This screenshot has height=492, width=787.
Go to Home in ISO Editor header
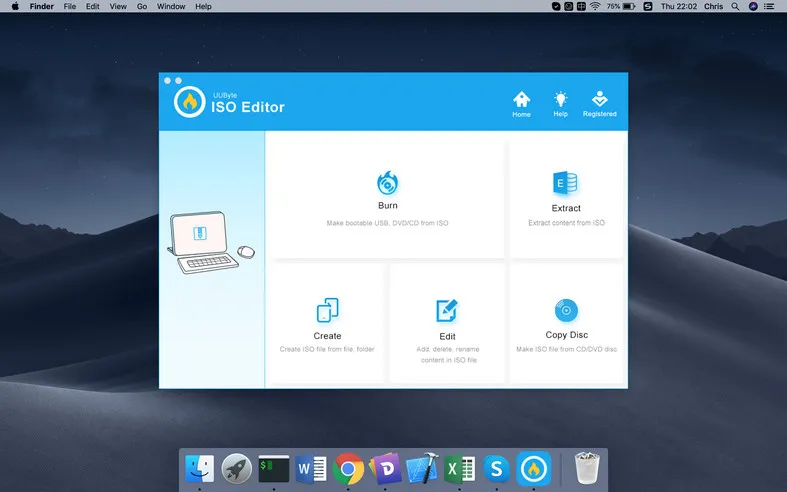tap(521, 104)
